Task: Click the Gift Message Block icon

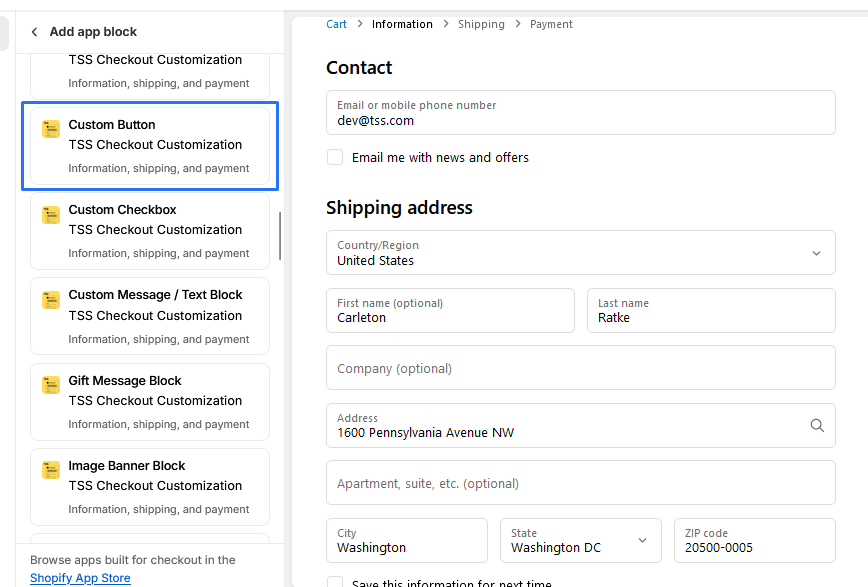Action: (51, 385)
